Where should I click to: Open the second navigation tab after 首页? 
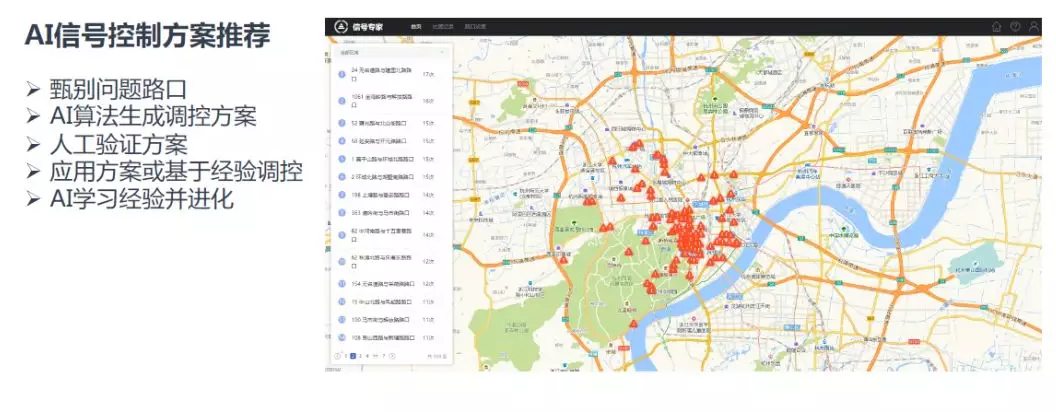443,27
